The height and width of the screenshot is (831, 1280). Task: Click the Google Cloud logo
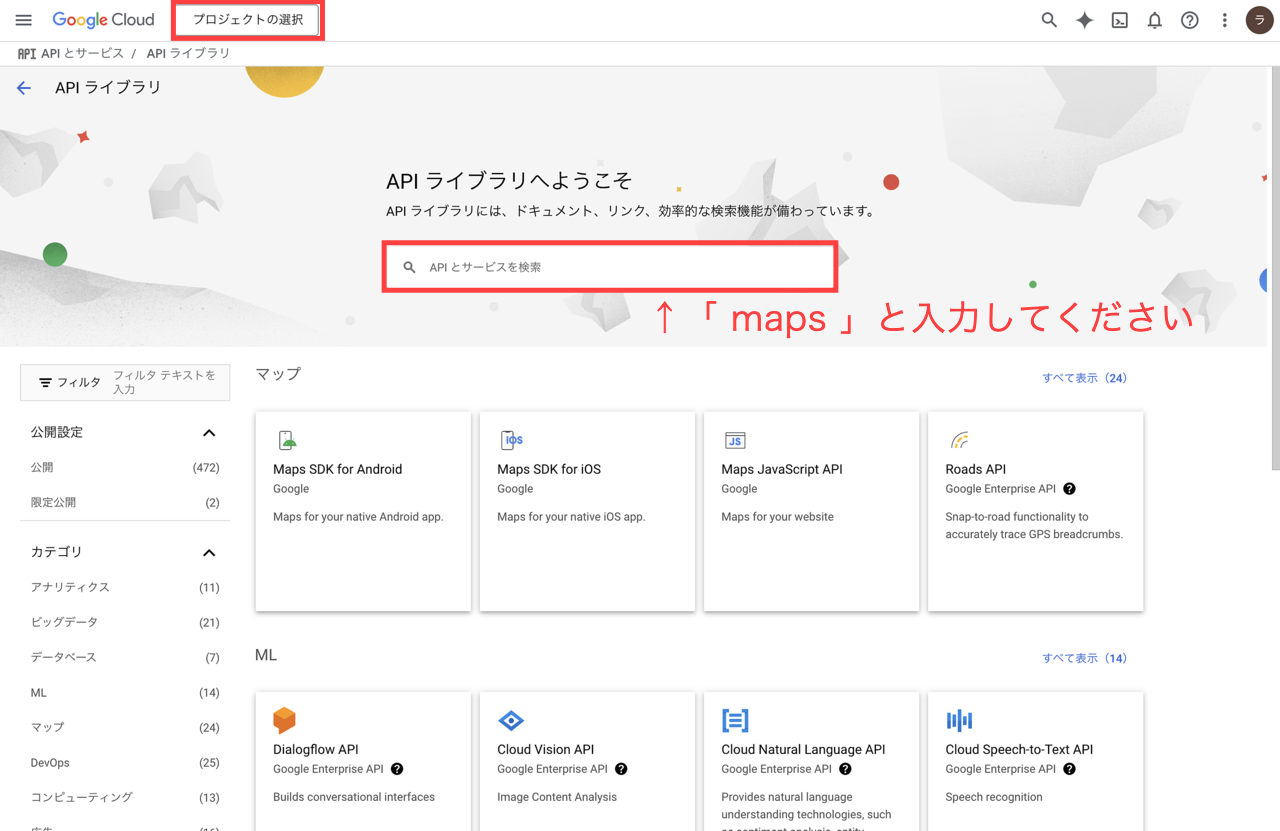[103, 20]
